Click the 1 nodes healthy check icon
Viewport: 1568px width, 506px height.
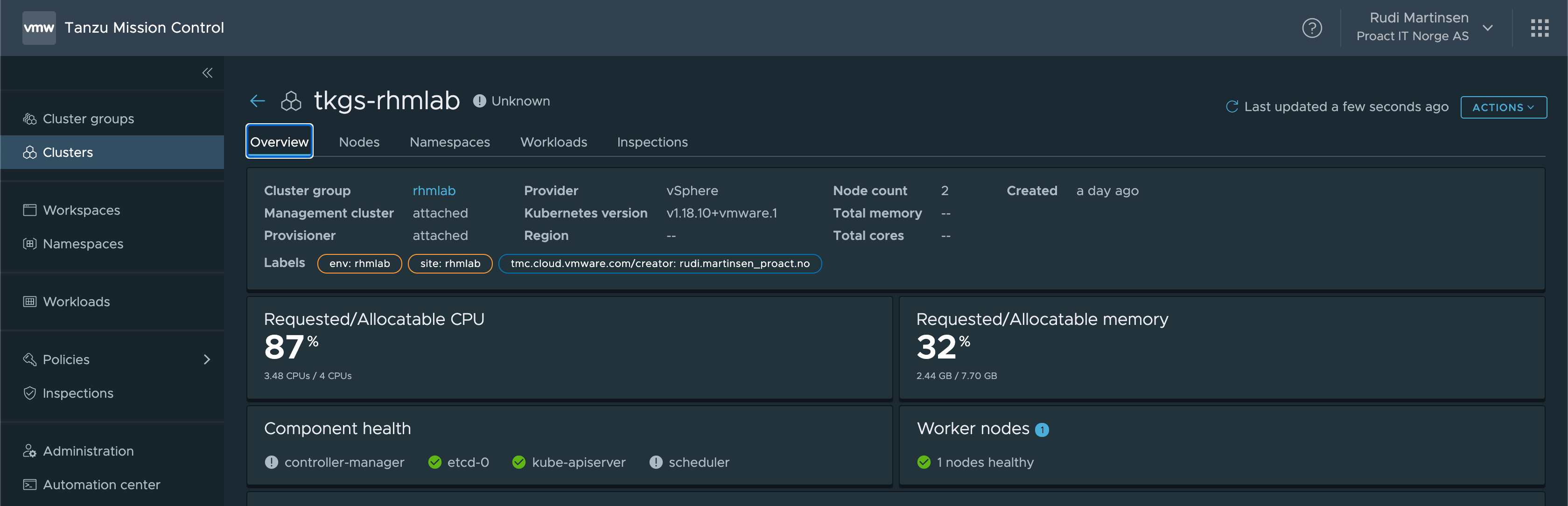[x=924, y=462]
